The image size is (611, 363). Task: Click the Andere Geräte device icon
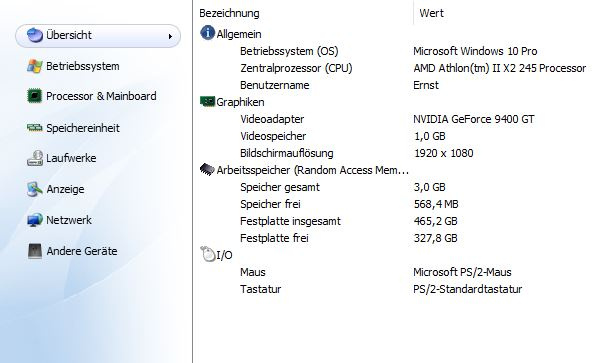[35, 251]
